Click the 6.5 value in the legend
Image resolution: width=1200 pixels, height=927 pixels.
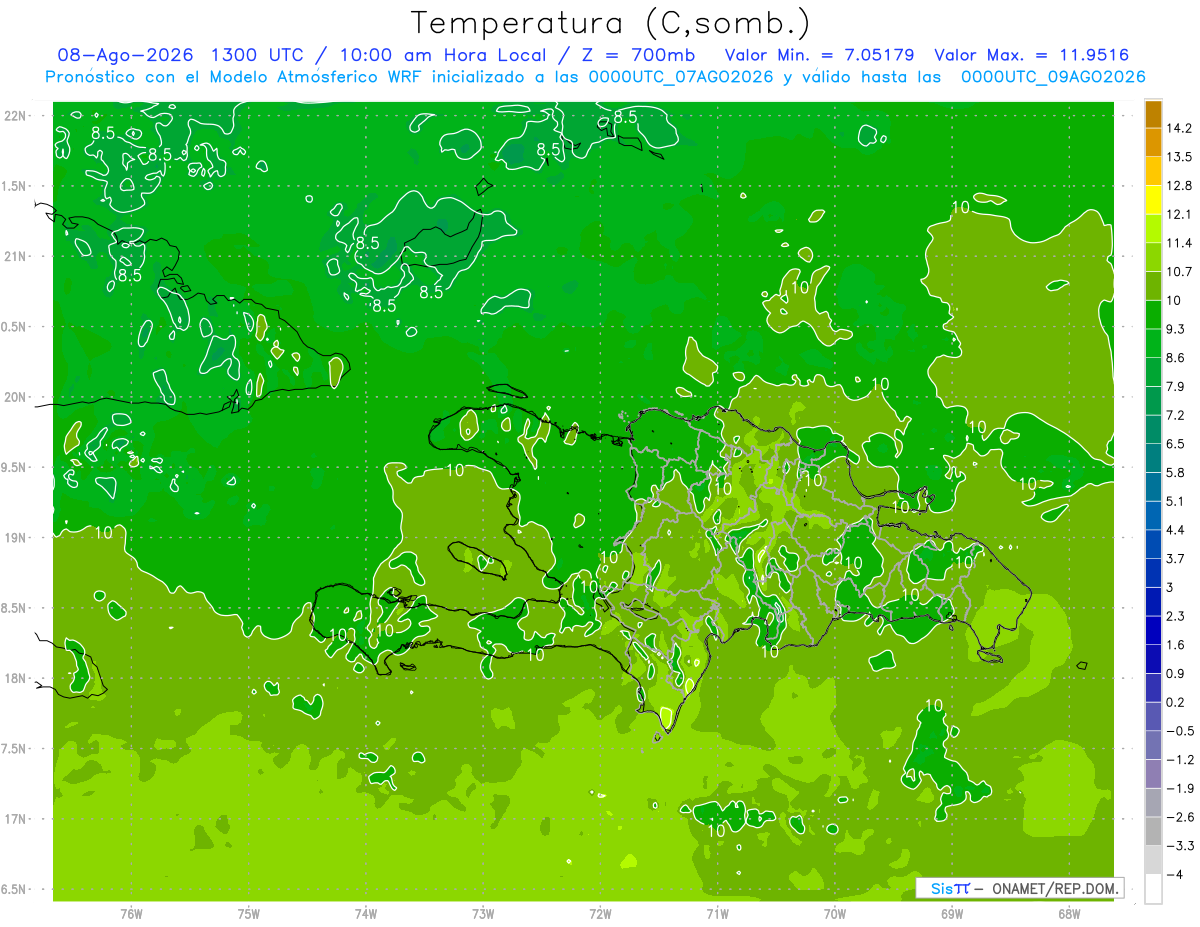1175,443
